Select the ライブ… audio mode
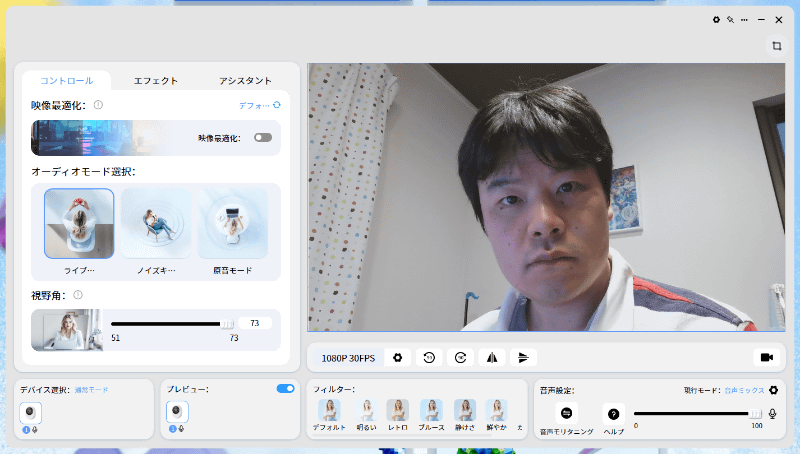Screen dimensions: 800x454 coord(79,223)
